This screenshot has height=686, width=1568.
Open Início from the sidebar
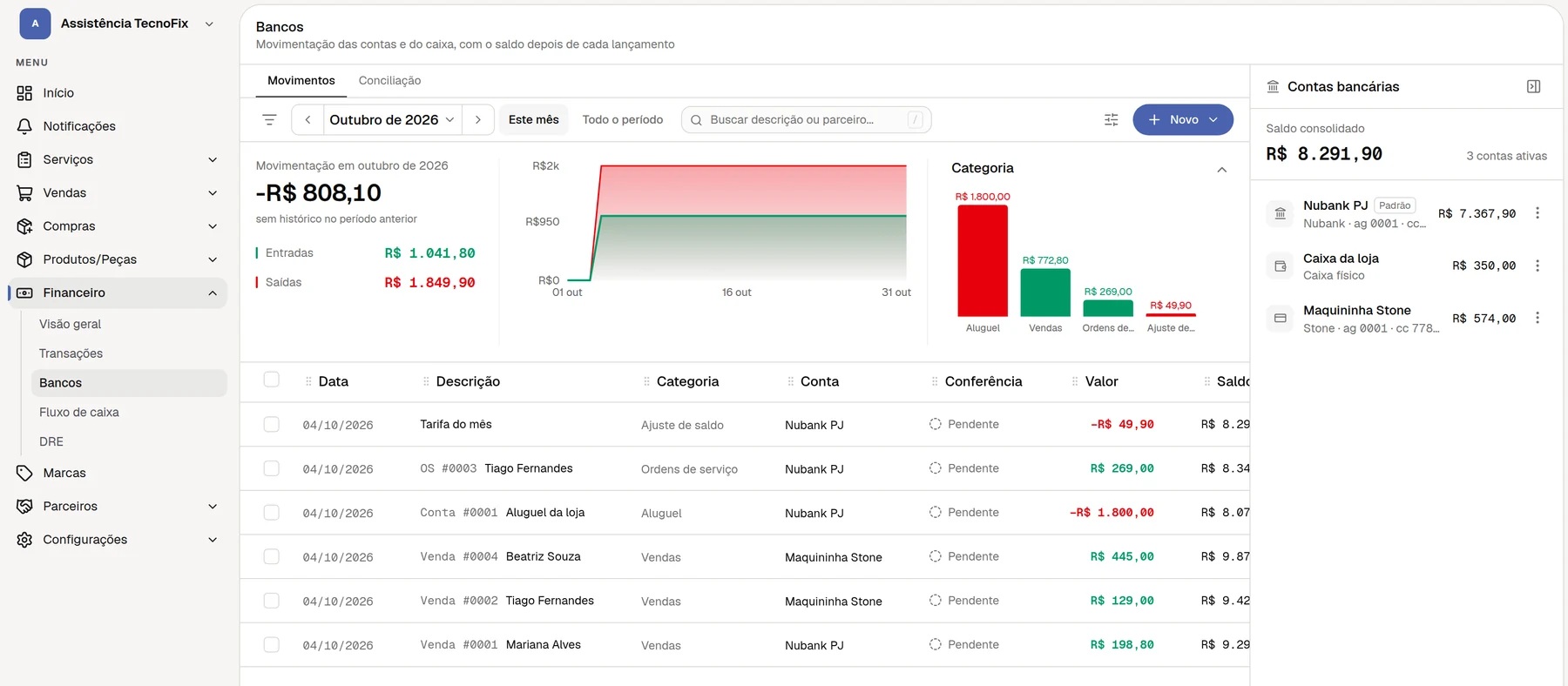pos(118,93)
